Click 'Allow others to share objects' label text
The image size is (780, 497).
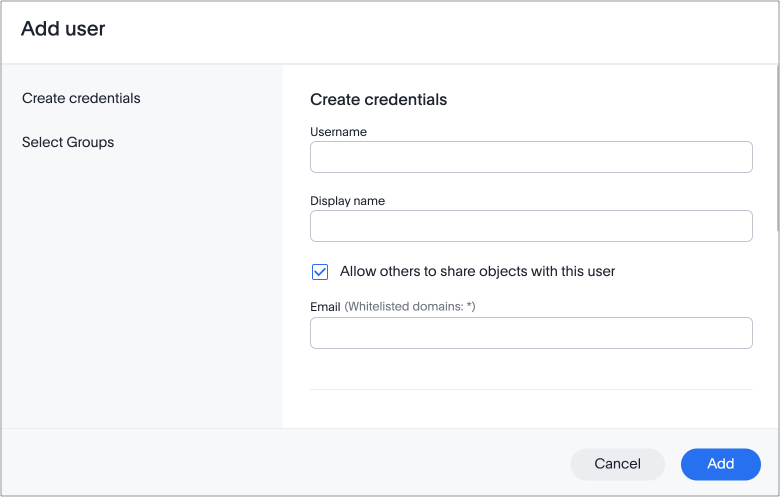[x=477, y=271]
